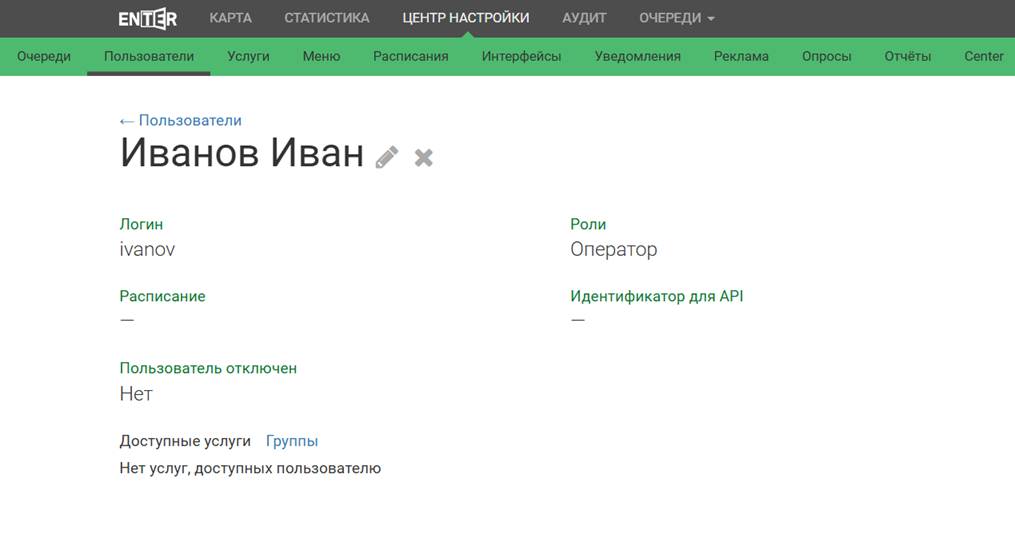Image resolution: width=1015 pixels, height=534 pixels.
Task: Open the Уведомления tab
Action: click(x=637, y=56)
